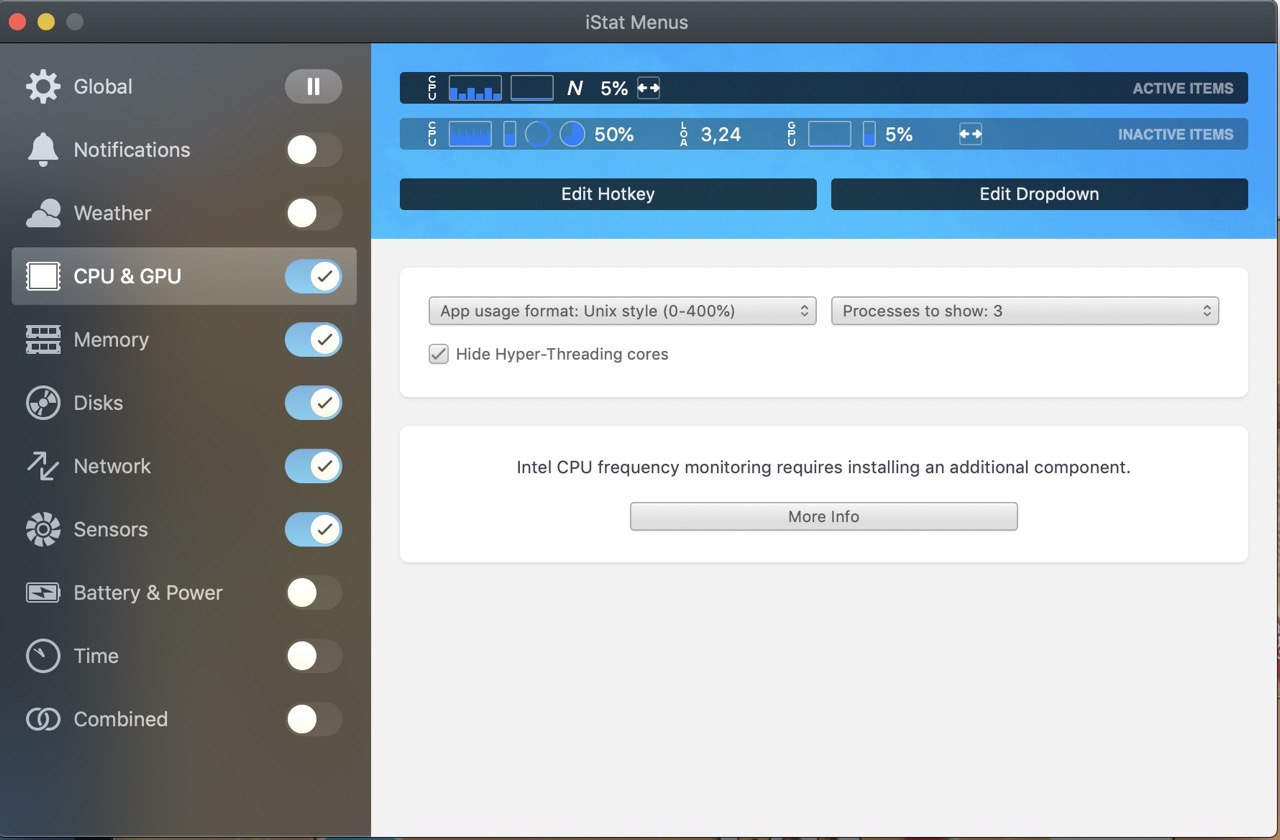This screenshot has height=840, width=1280.
Task: Enable the Notifications switch
Action: 313,150
